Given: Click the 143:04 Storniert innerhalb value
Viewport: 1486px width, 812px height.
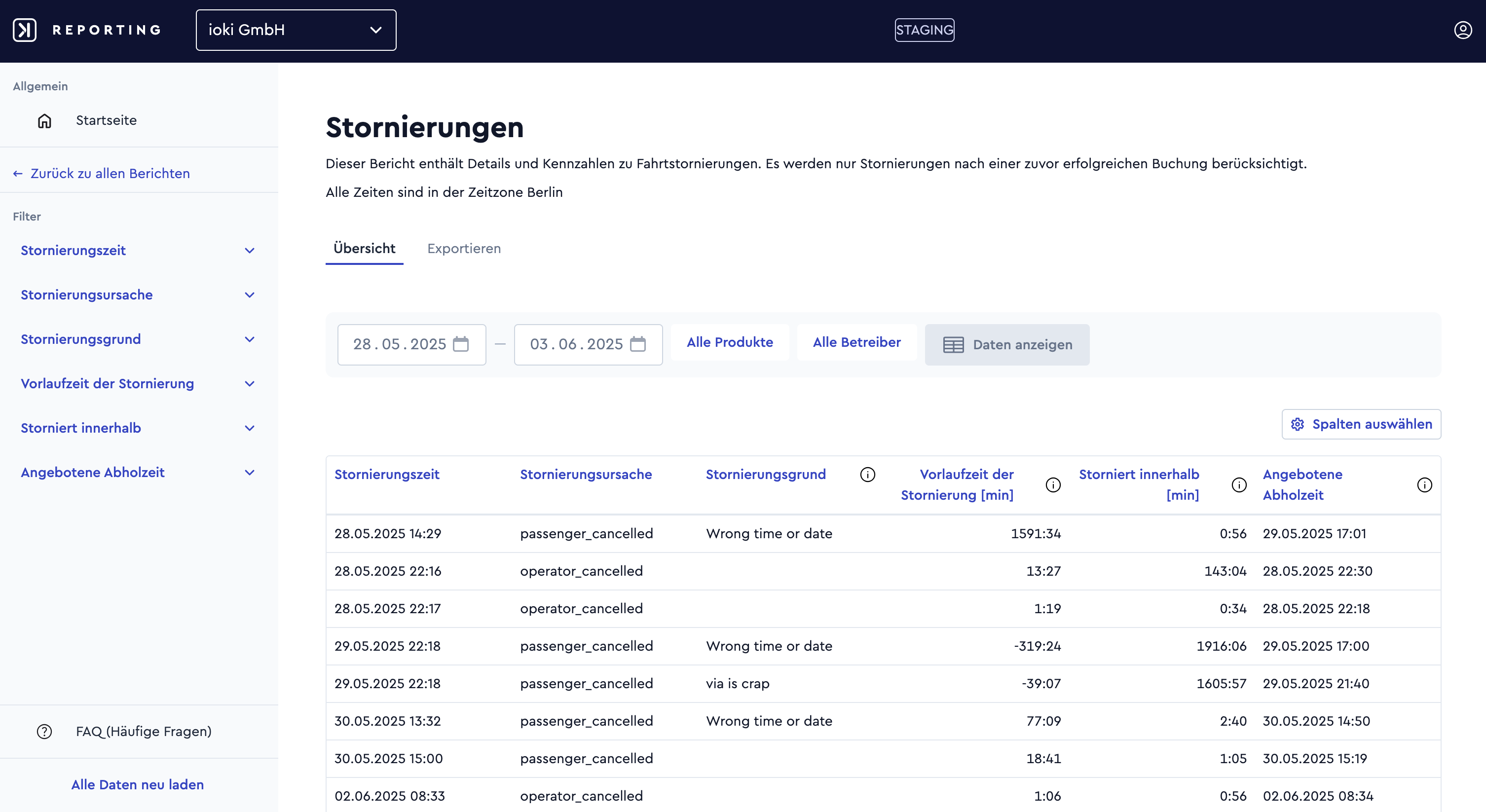Looking at the screenshot, I should coord(1225,571).
